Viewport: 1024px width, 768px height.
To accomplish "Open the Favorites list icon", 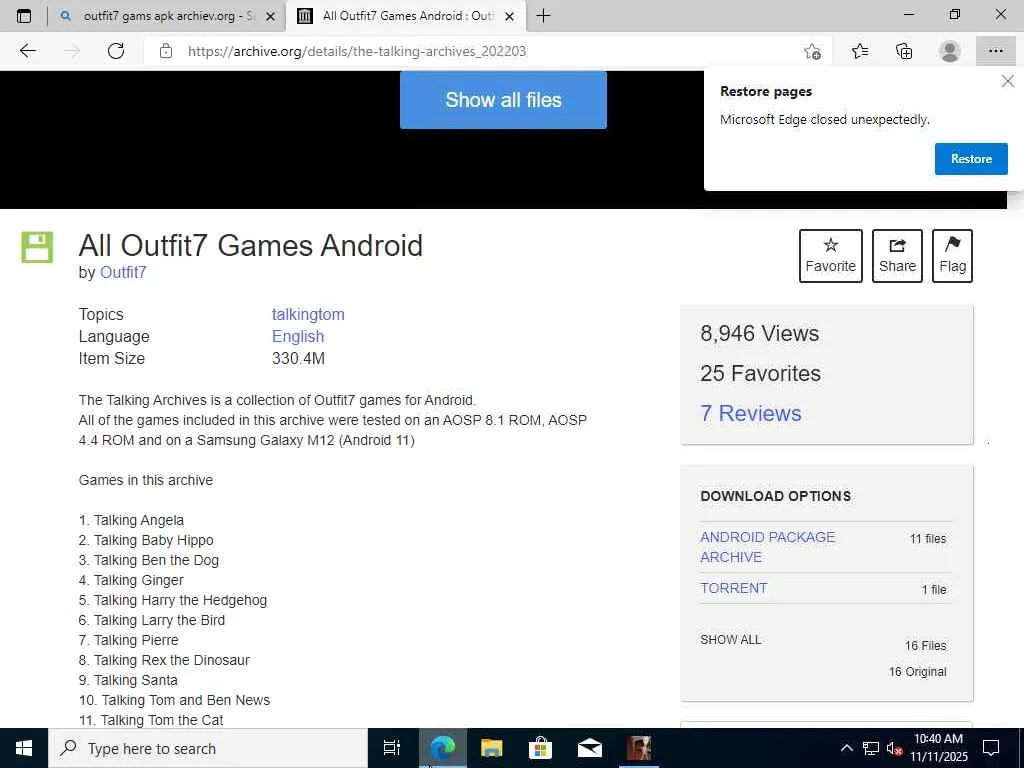I will 860,51.
